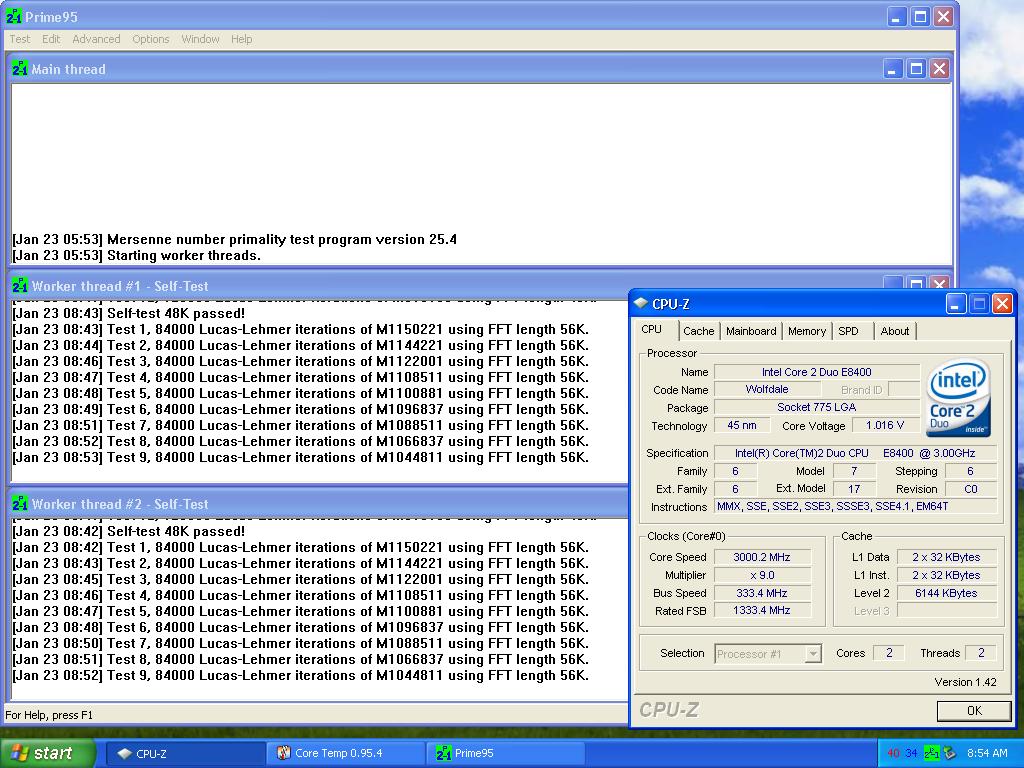Minimize the Main thread child window
The height and width of the screenshot is (768, 1024).
(x=893, y=69)
